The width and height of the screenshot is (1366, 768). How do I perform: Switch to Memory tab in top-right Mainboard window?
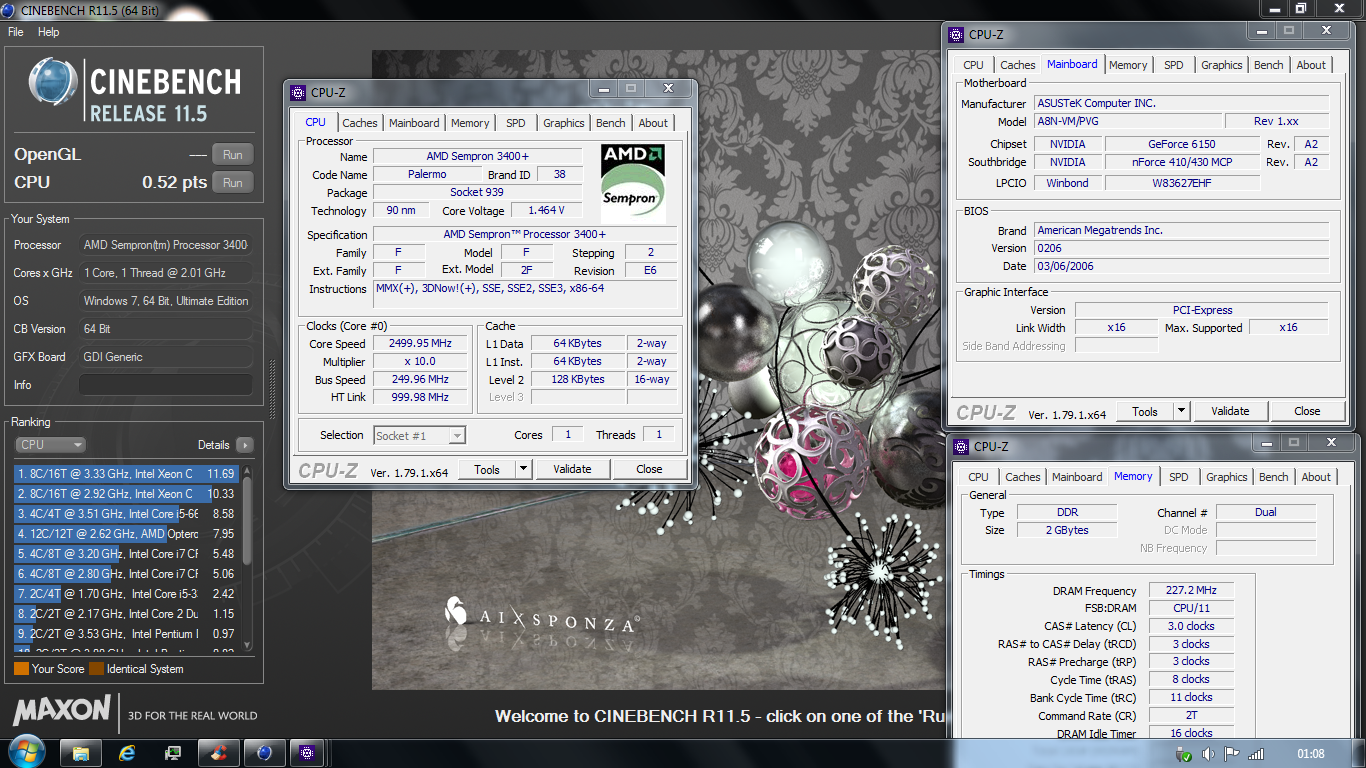pyautogui.click(x=1128, y=65)
